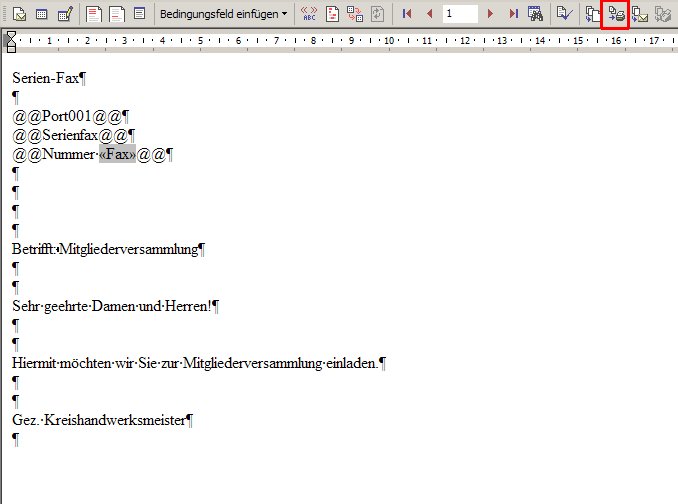Click the '@@Port001@@' line

click(x=67, y=116)
